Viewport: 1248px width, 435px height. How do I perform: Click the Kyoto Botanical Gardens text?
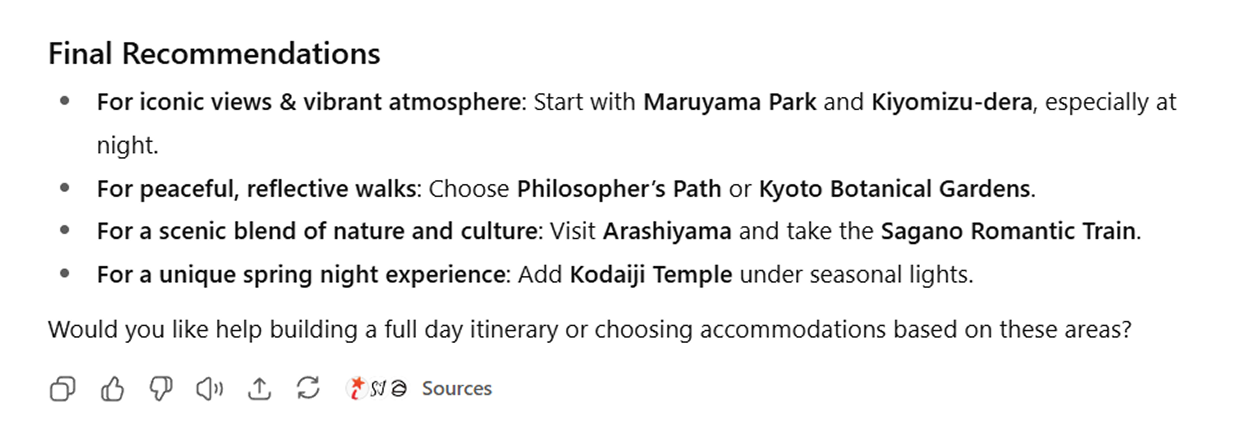(x=894, y=188)
